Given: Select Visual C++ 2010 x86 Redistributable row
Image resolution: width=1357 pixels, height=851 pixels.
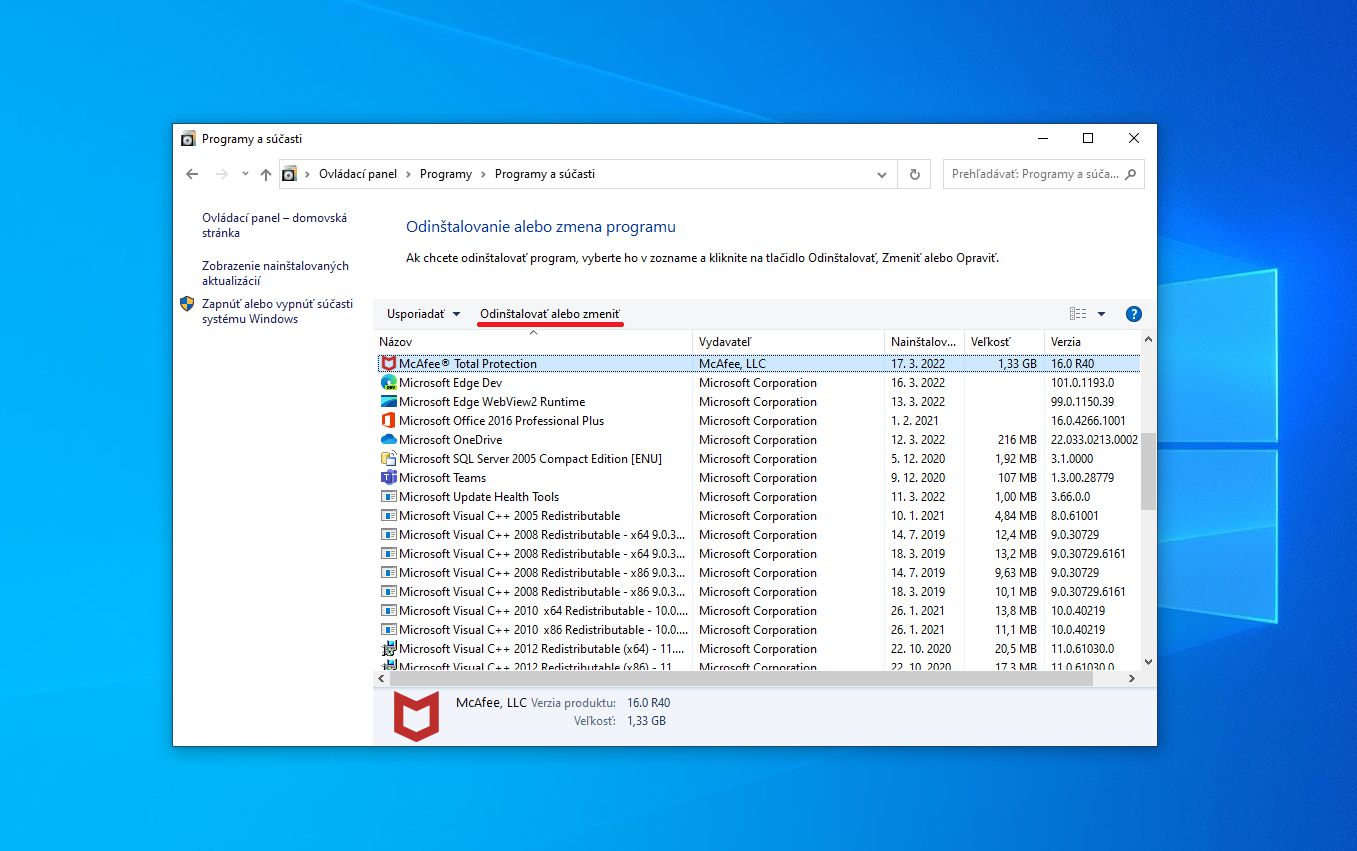Looking at the screenshot, I should [x=759, y=629].
